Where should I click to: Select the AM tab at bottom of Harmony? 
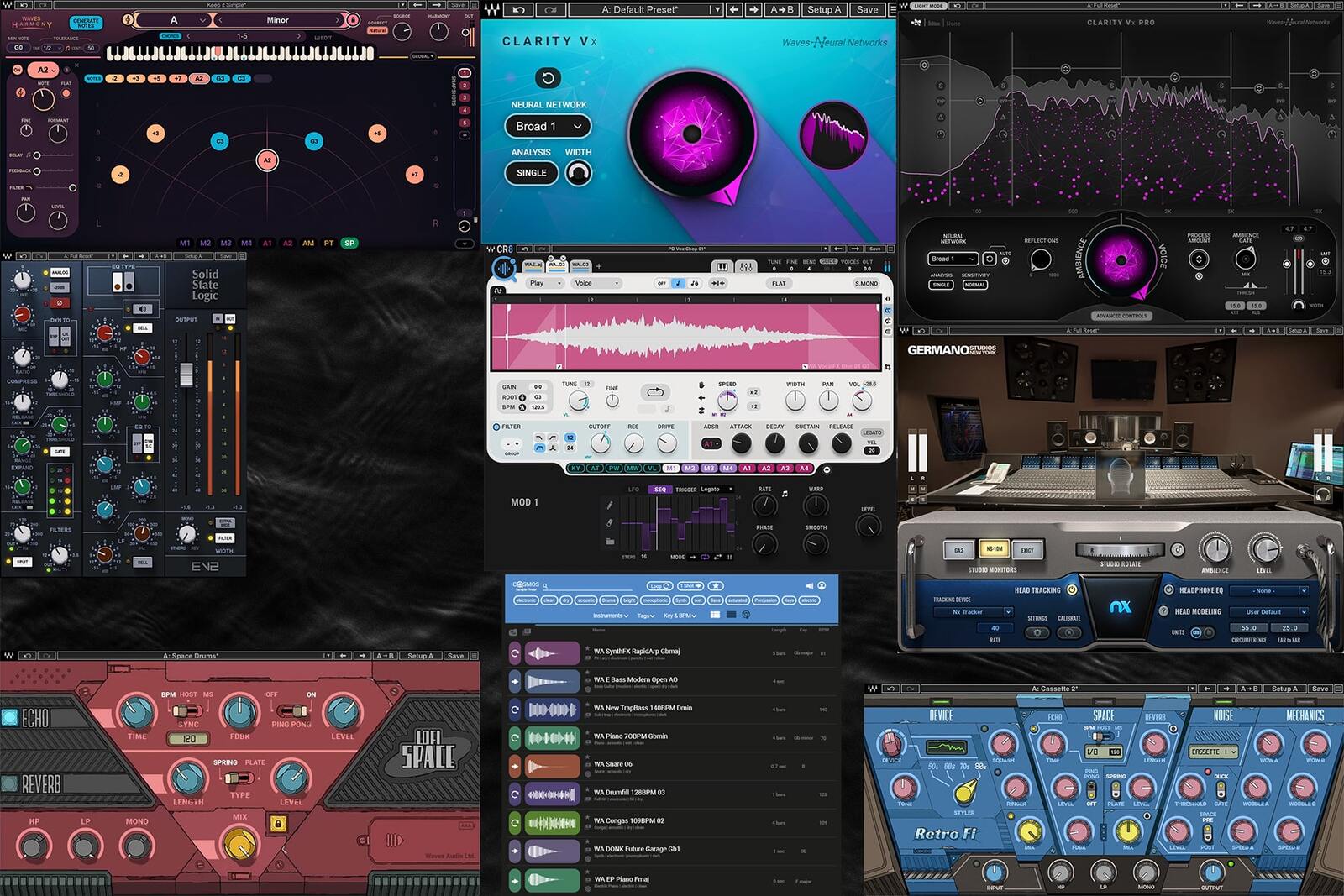(x=308, y=244)
